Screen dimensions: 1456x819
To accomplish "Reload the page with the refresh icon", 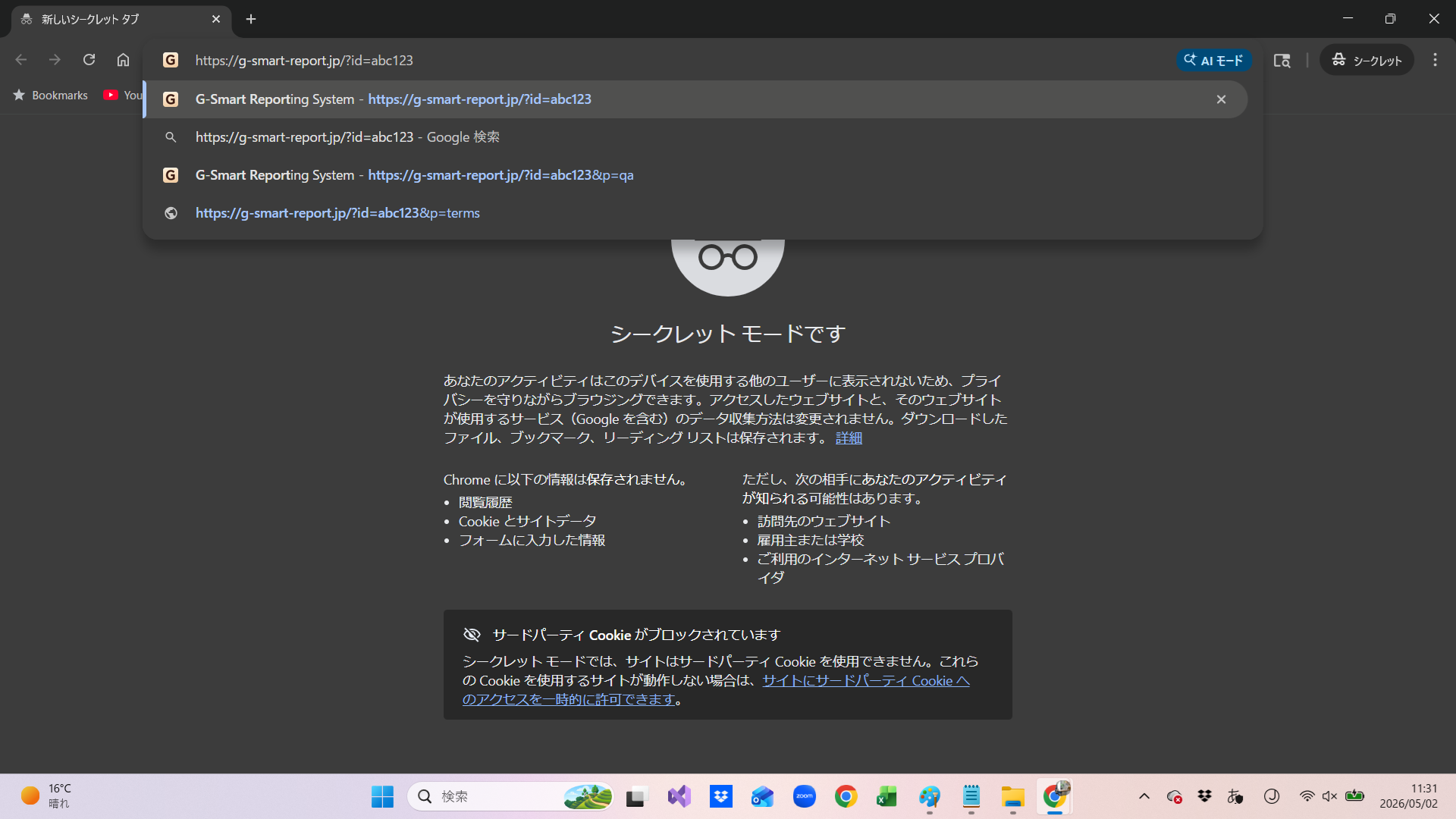I will coord(89,60).
